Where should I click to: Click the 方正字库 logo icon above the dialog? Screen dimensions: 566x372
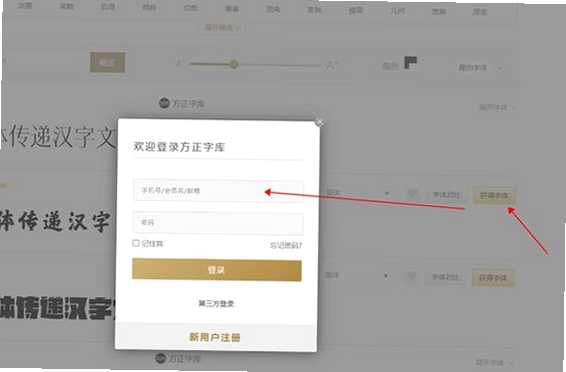click(164, 103)
